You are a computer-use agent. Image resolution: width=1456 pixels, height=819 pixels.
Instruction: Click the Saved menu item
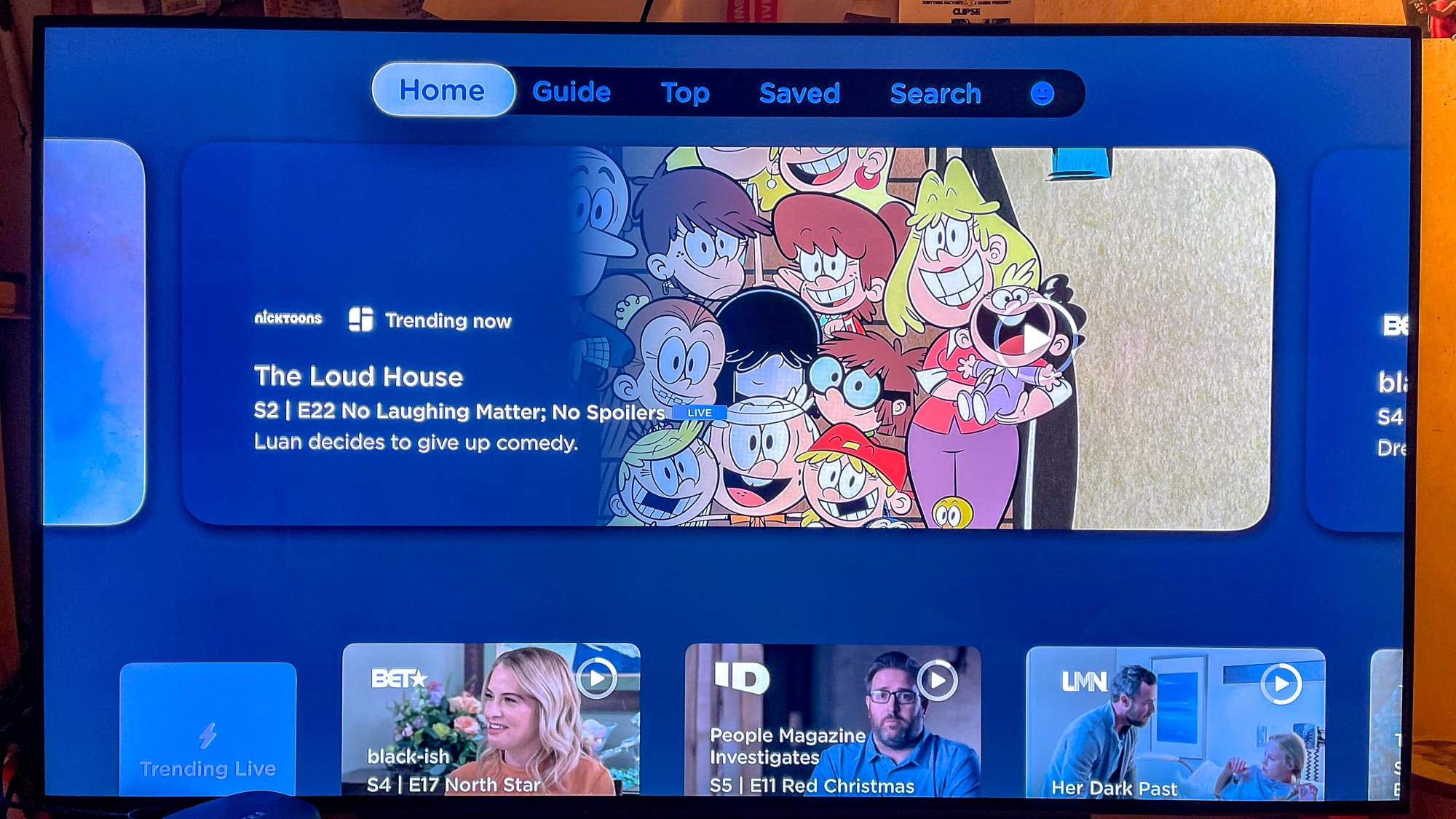(x=800, y=91)
